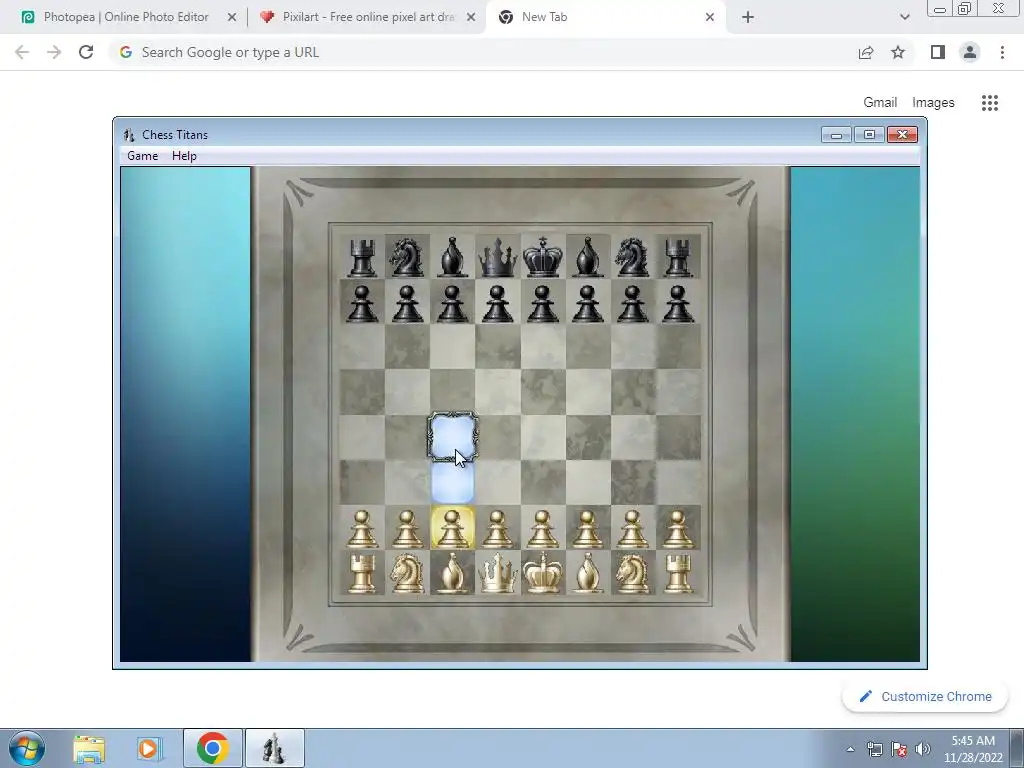The image size is (1024, 768).
Task: Select white knight beside queenside rook
Action: 407,573
